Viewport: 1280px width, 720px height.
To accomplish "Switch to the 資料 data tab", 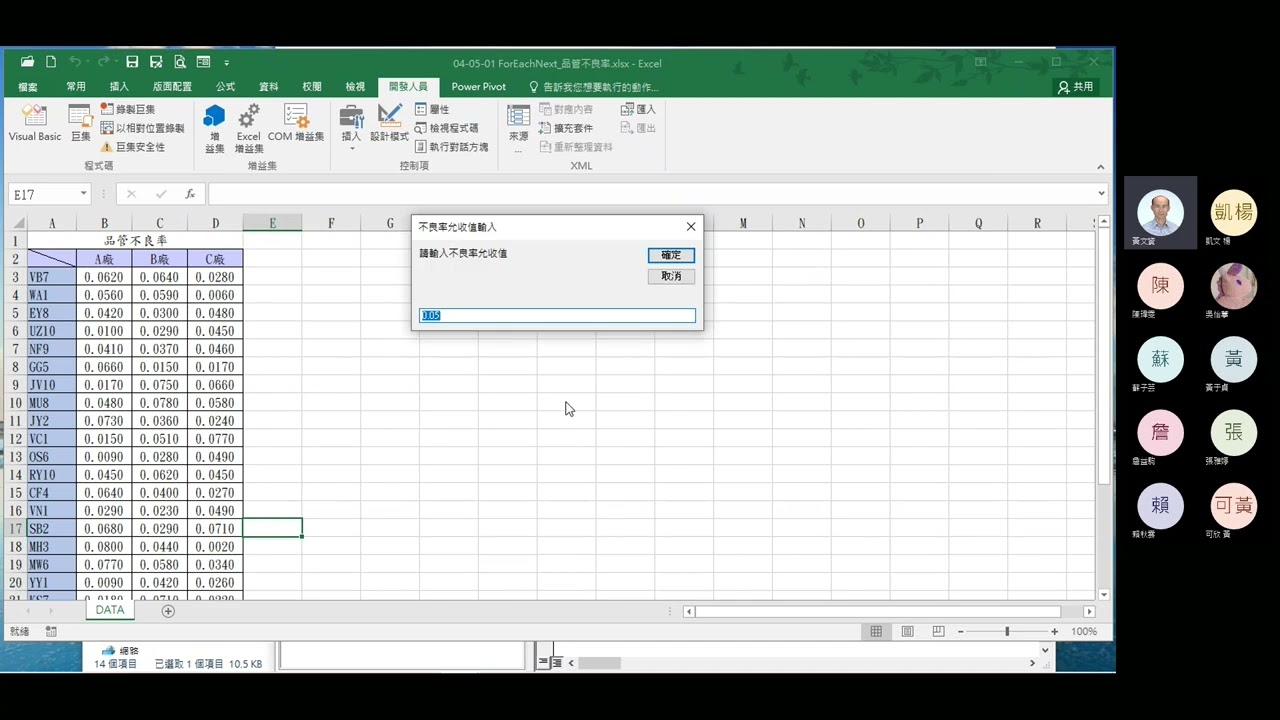I will tap(268, 87).
